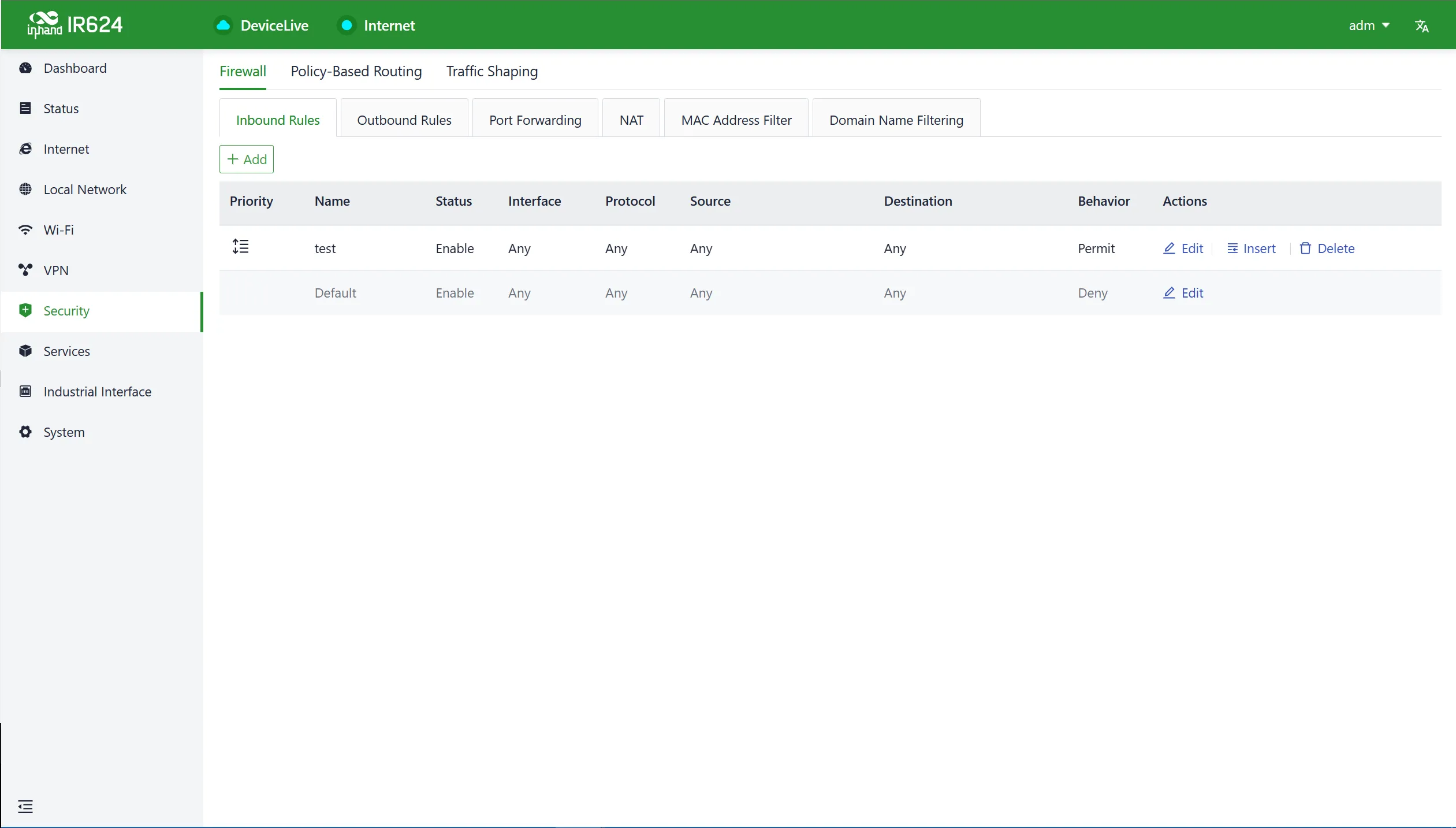Delete the test rule
The height and width of the screenshot is (828, 1456).
[x=1327, y=248]
